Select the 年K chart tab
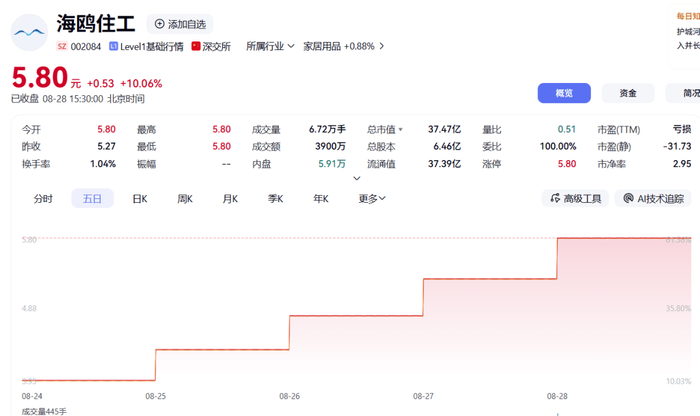 click(x=321, y=199)
